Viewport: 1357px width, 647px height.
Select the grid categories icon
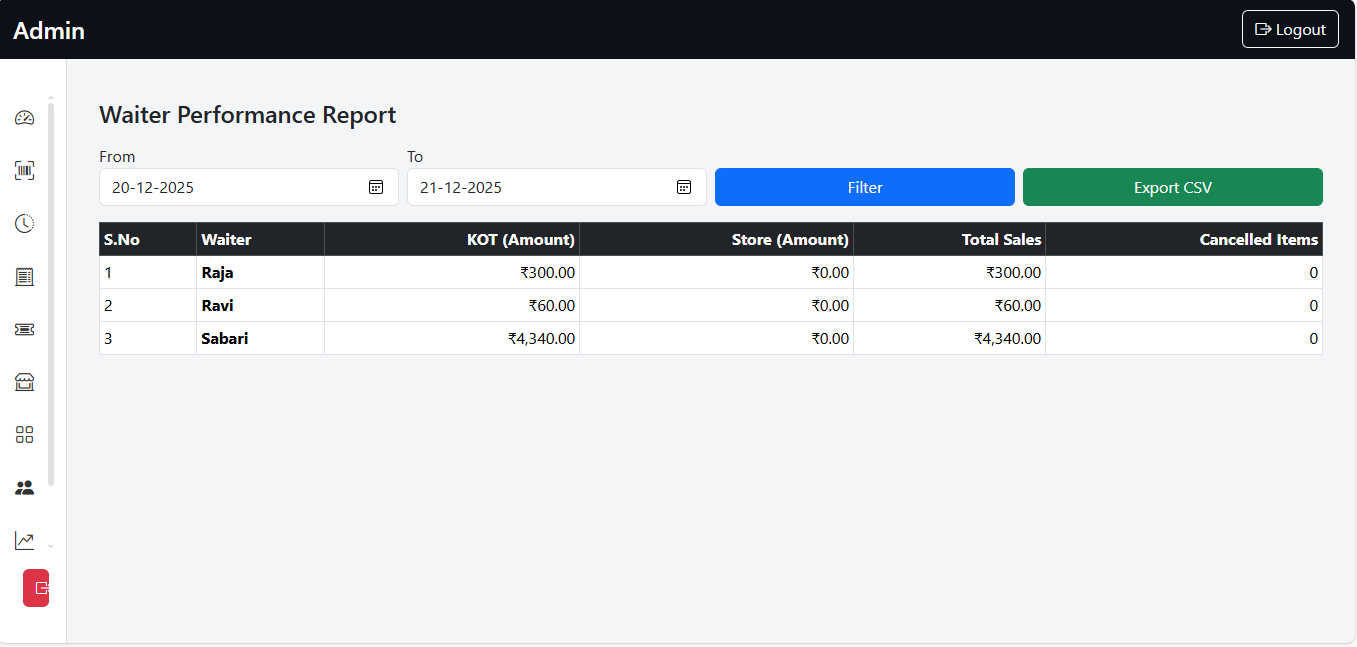point(25,435)
